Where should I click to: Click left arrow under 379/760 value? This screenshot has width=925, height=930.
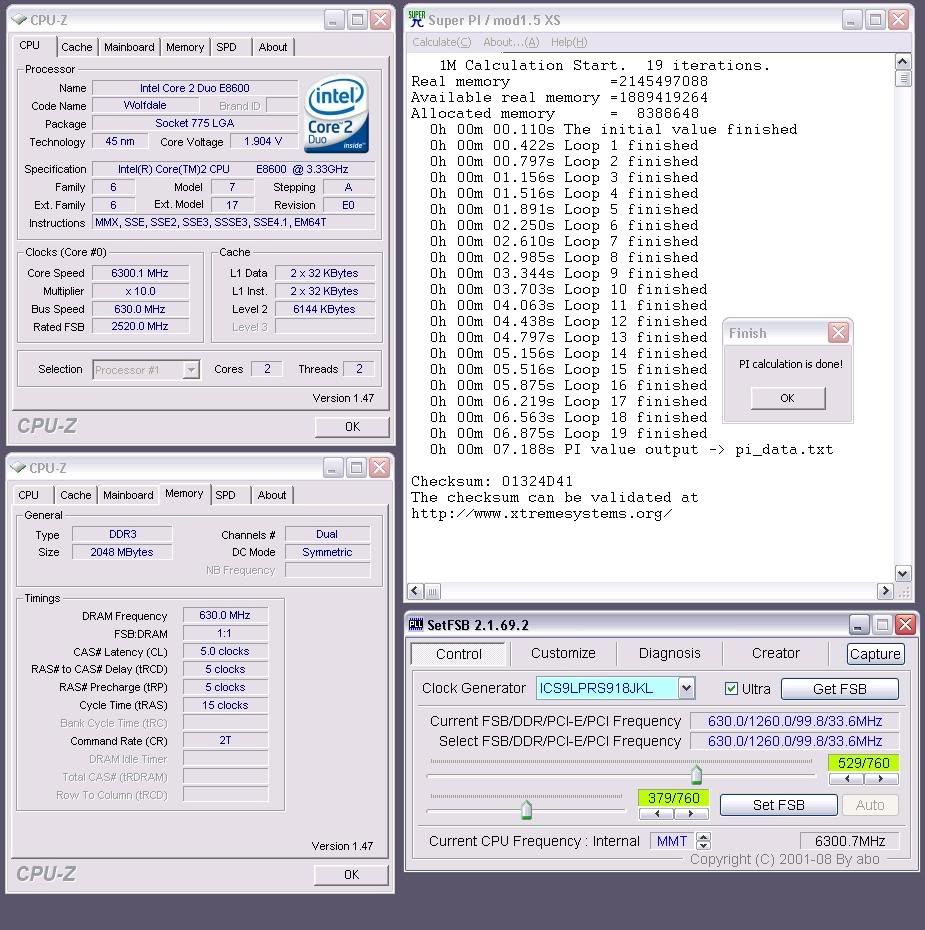tap(656, 814)
